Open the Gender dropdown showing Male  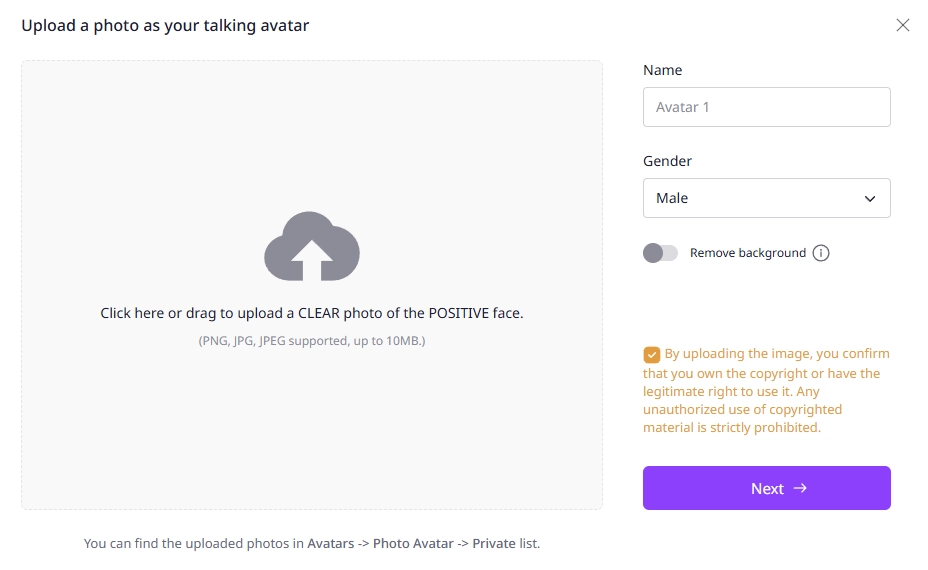pos(766,198)
